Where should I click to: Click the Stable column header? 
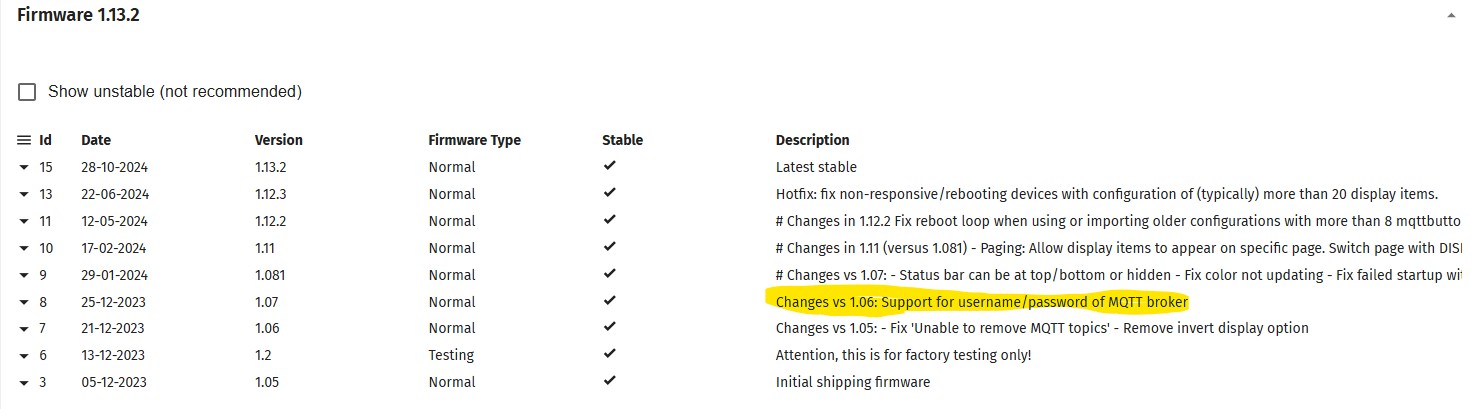tap(623, 140)
